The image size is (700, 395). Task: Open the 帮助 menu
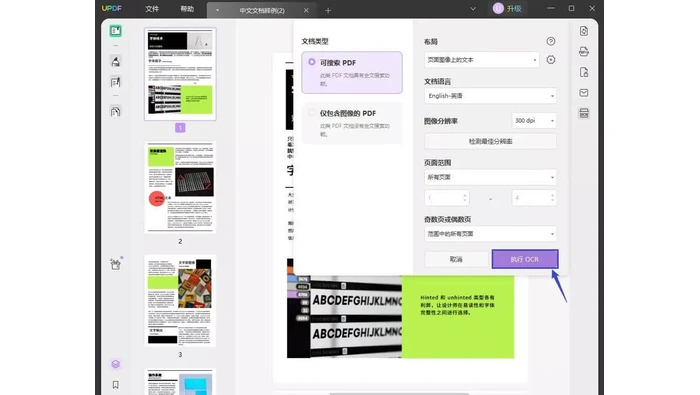click(x=187, y=9)
